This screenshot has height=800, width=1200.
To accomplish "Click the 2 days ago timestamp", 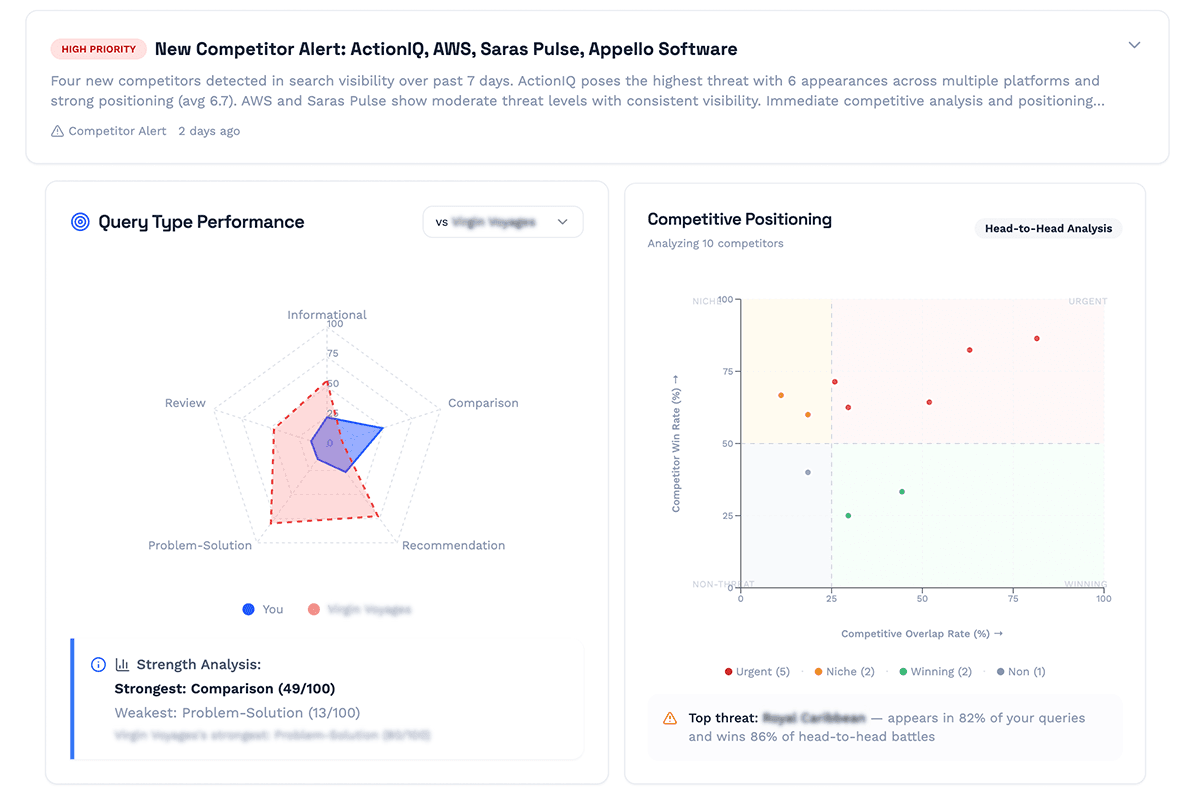I will pyautogui.click(x=209, y=131).
